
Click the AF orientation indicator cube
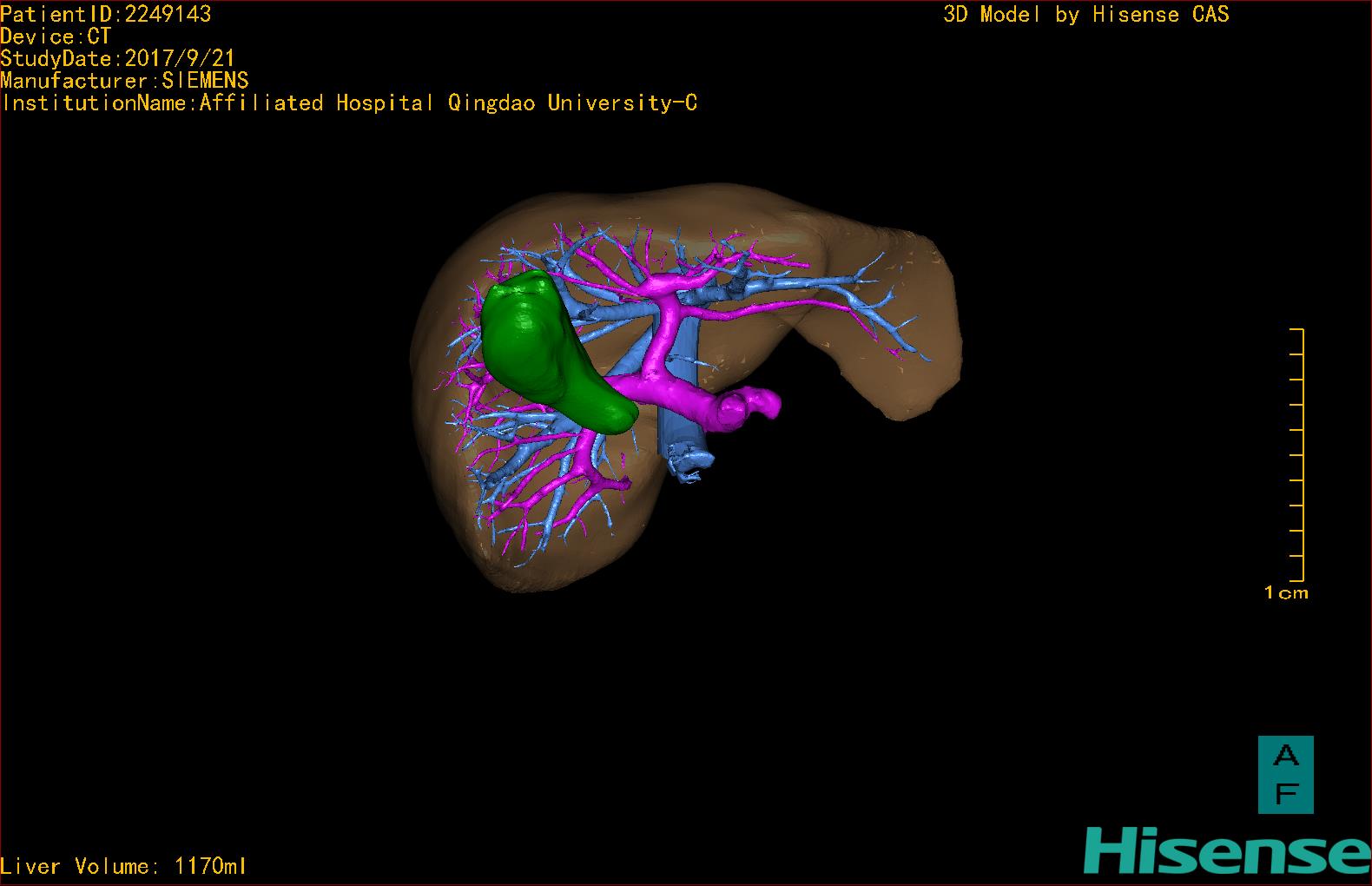tap(1285, 775)
